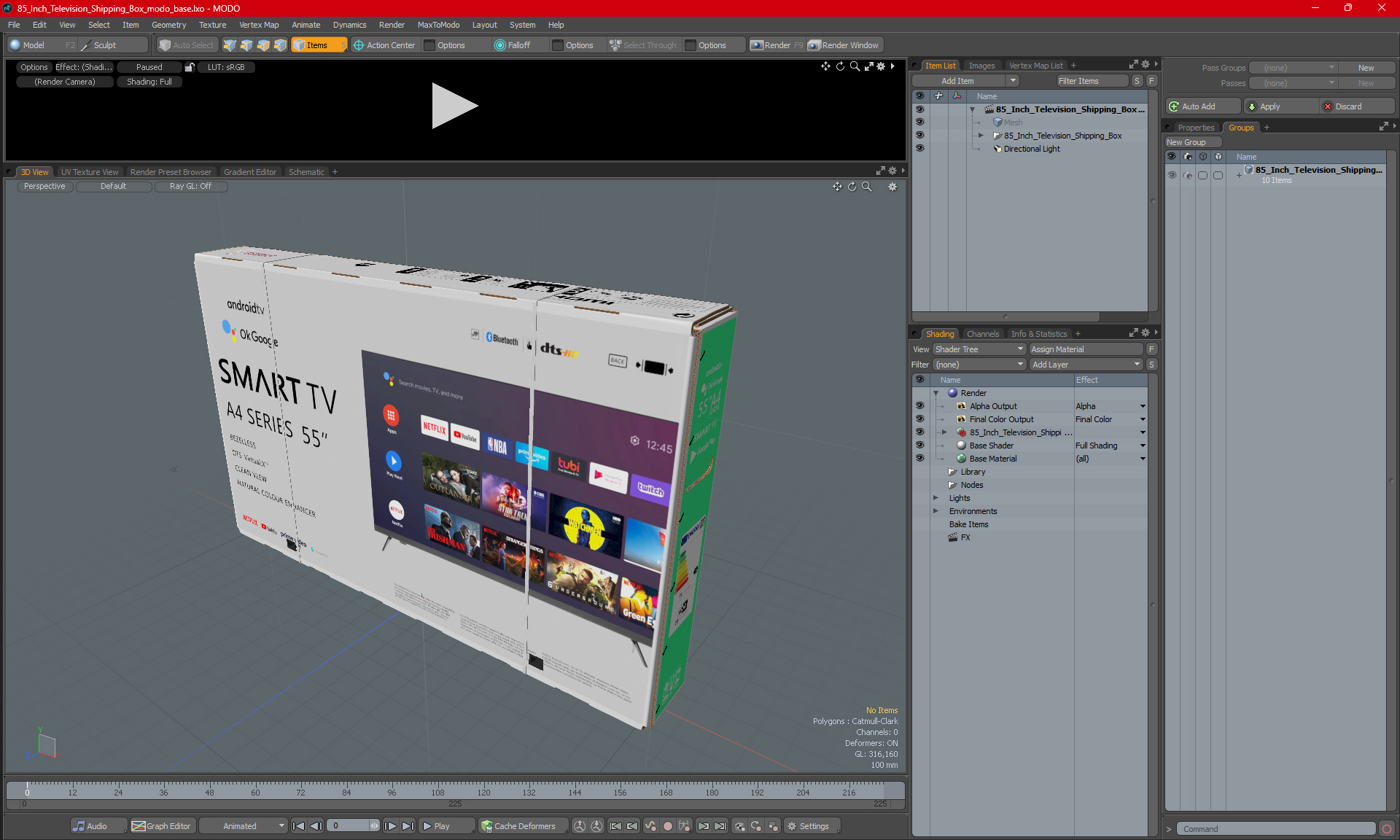The width and height of the screenshot is (1400, 840).
Task: Toggle visibility of Alpha Output layer
Action: tap(919, 405)
